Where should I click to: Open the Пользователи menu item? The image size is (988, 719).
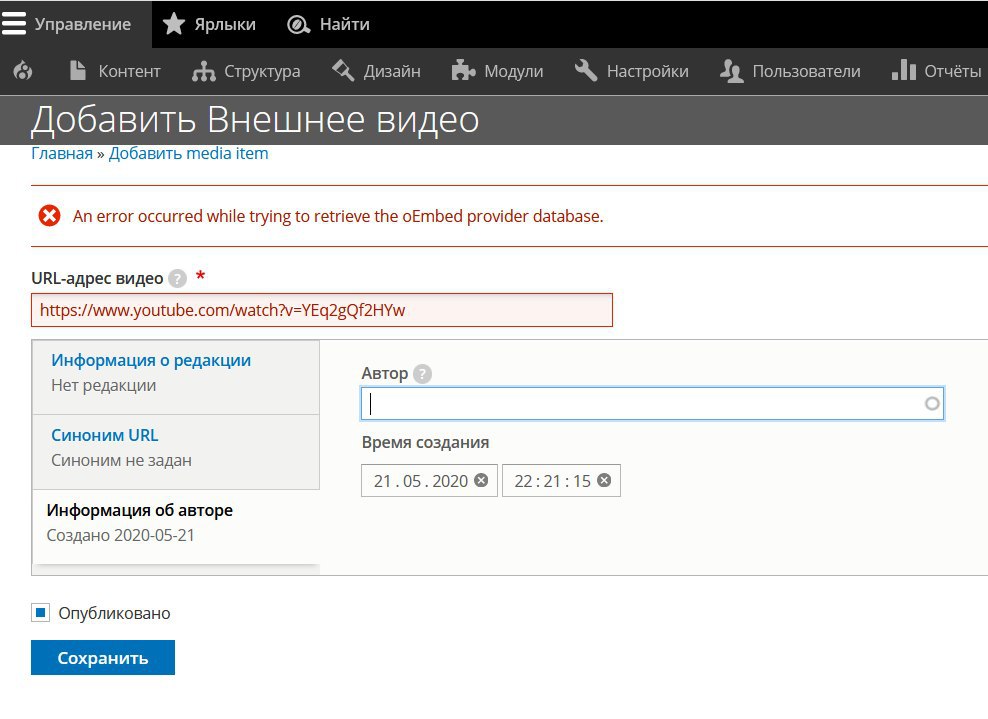(x=790, y=71)
